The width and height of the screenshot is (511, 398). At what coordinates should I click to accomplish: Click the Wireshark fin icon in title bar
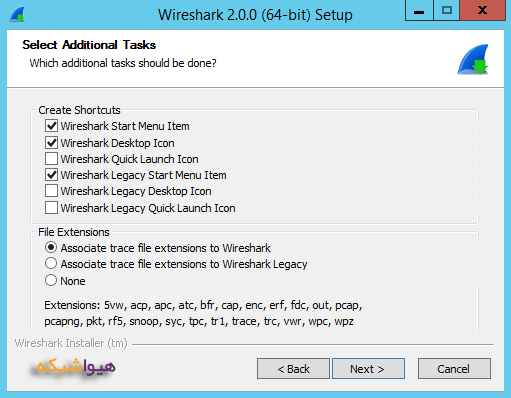click(17, 15)
